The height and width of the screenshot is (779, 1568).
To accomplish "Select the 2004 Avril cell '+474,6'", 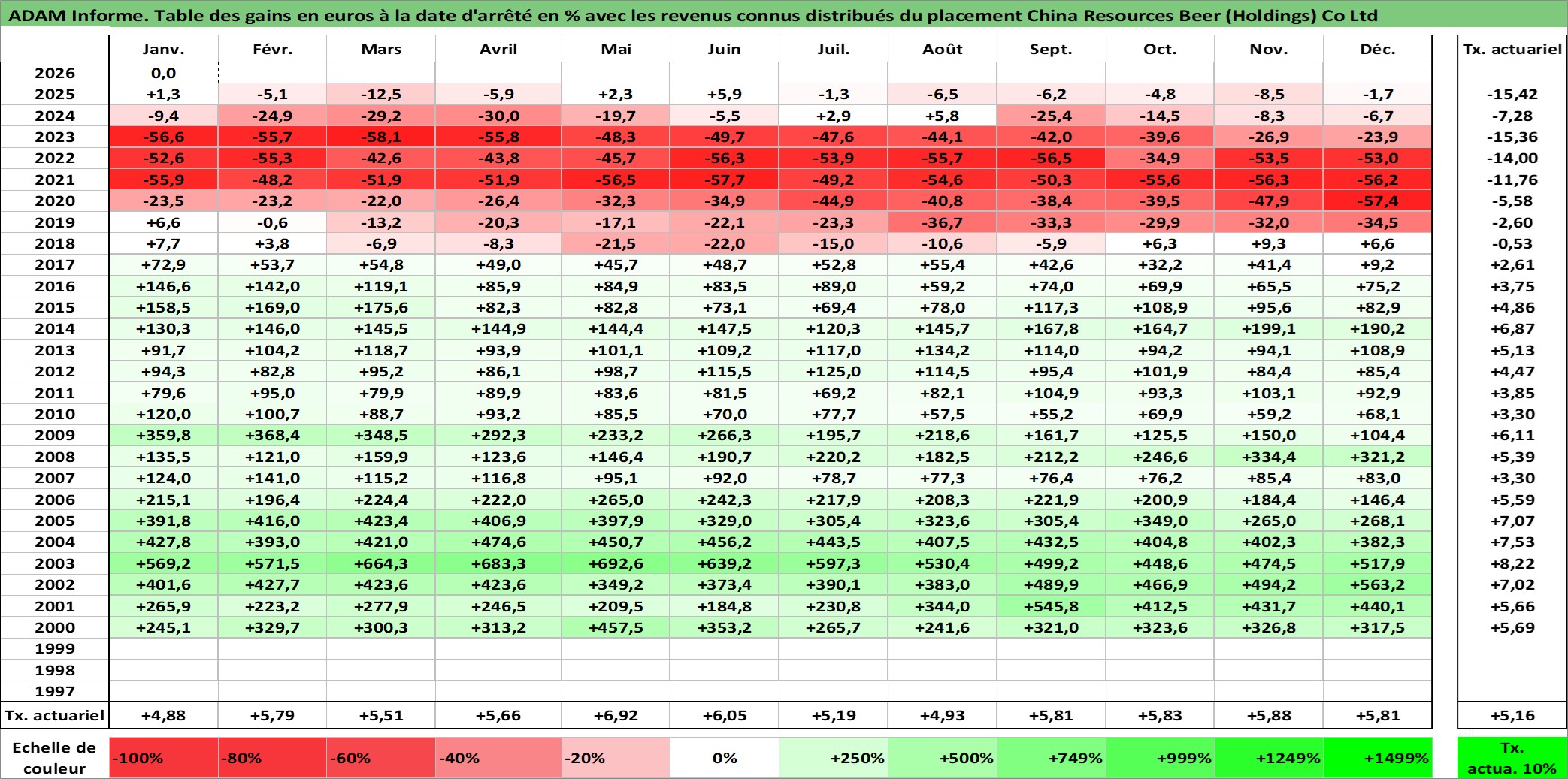I will 498,542.
